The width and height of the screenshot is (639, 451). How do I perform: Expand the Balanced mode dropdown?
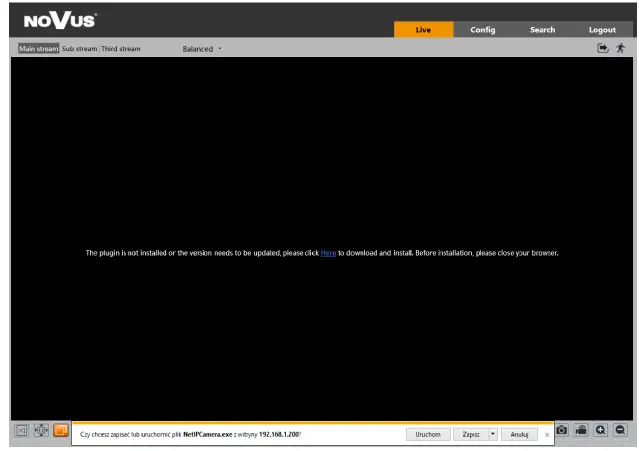[x=202, y=49]
